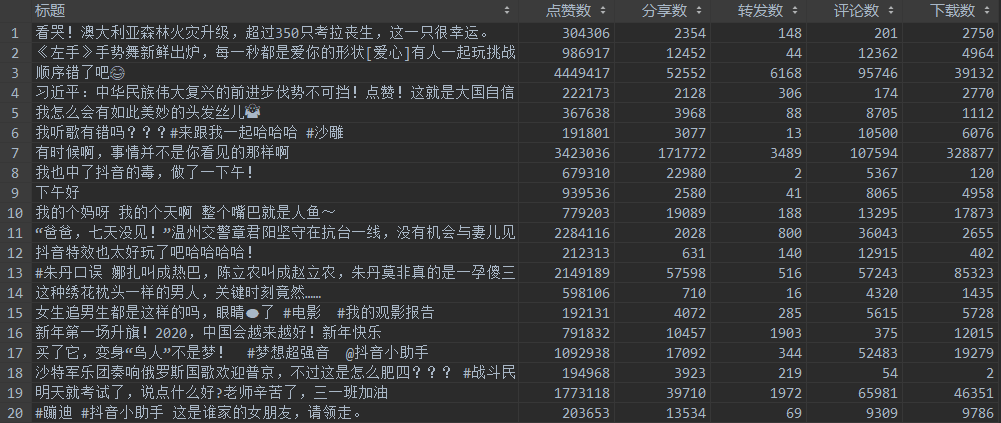Click likes value 986917
The width and height of the screenshot is (1001, 423).
click(585, 53)
